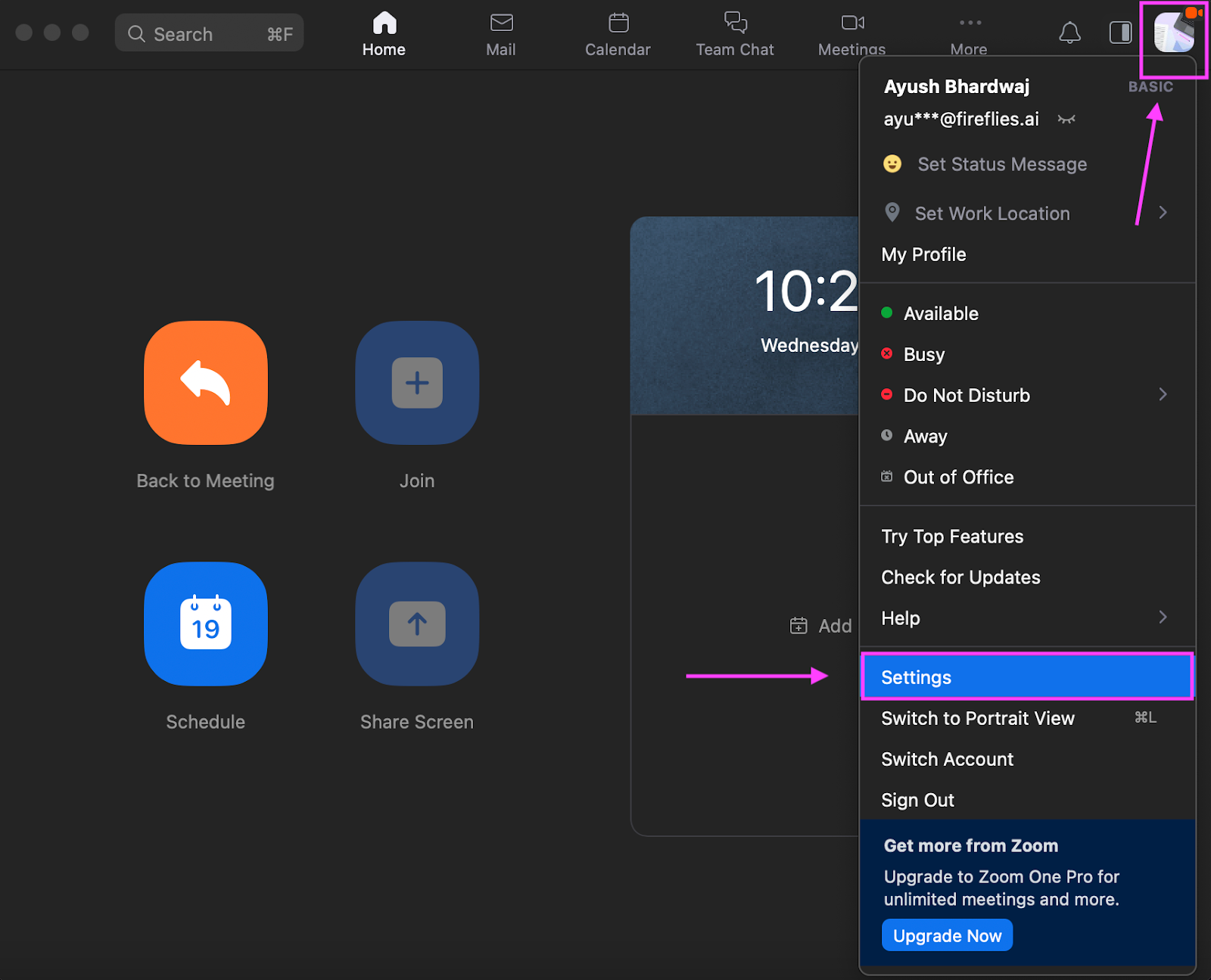This screenshot has width=1211, height=980.
Task: Choose Sign Out
Action: click(917, 799)
